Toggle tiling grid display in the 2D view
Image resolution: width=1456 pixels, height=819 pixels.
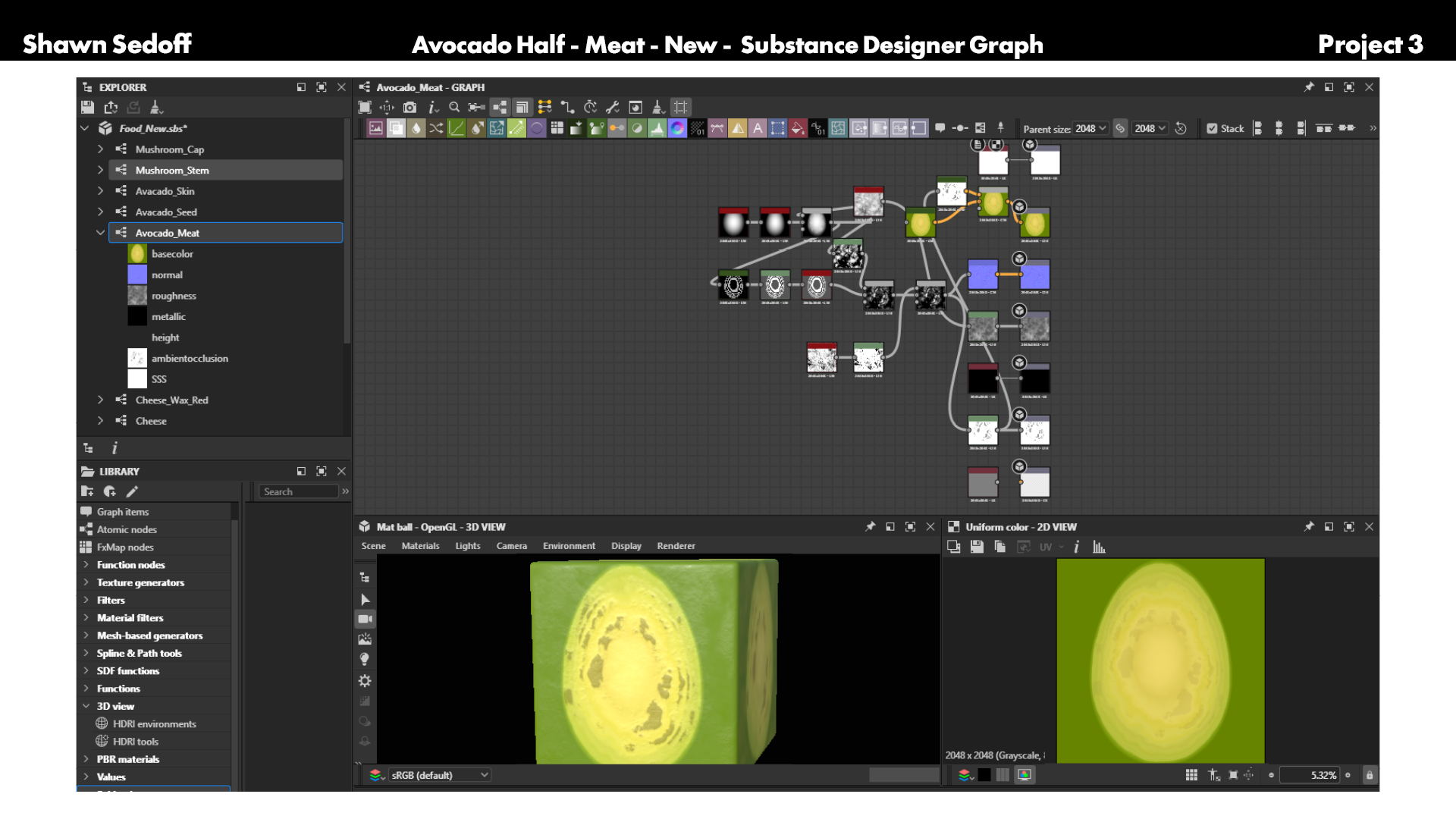(x=1191, y=775)
